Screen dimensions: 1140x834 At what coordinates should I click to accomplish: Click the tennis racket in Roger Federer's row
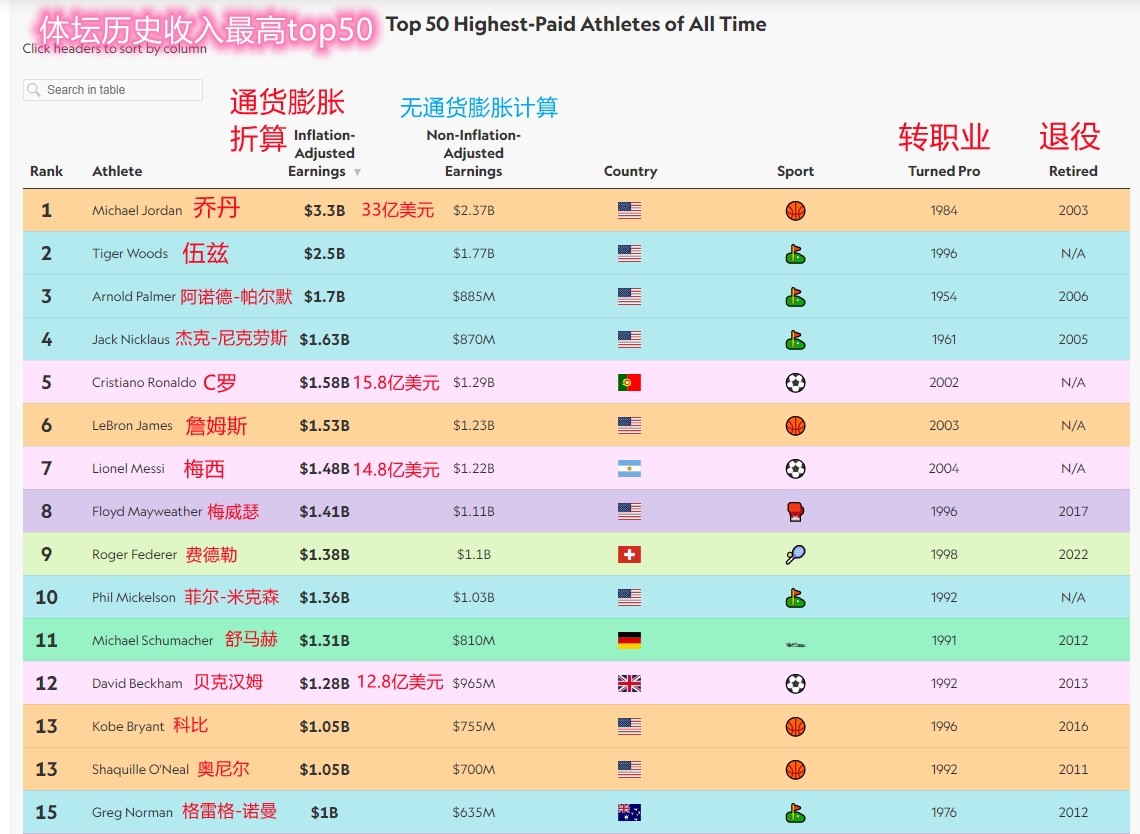click(795, 555)
